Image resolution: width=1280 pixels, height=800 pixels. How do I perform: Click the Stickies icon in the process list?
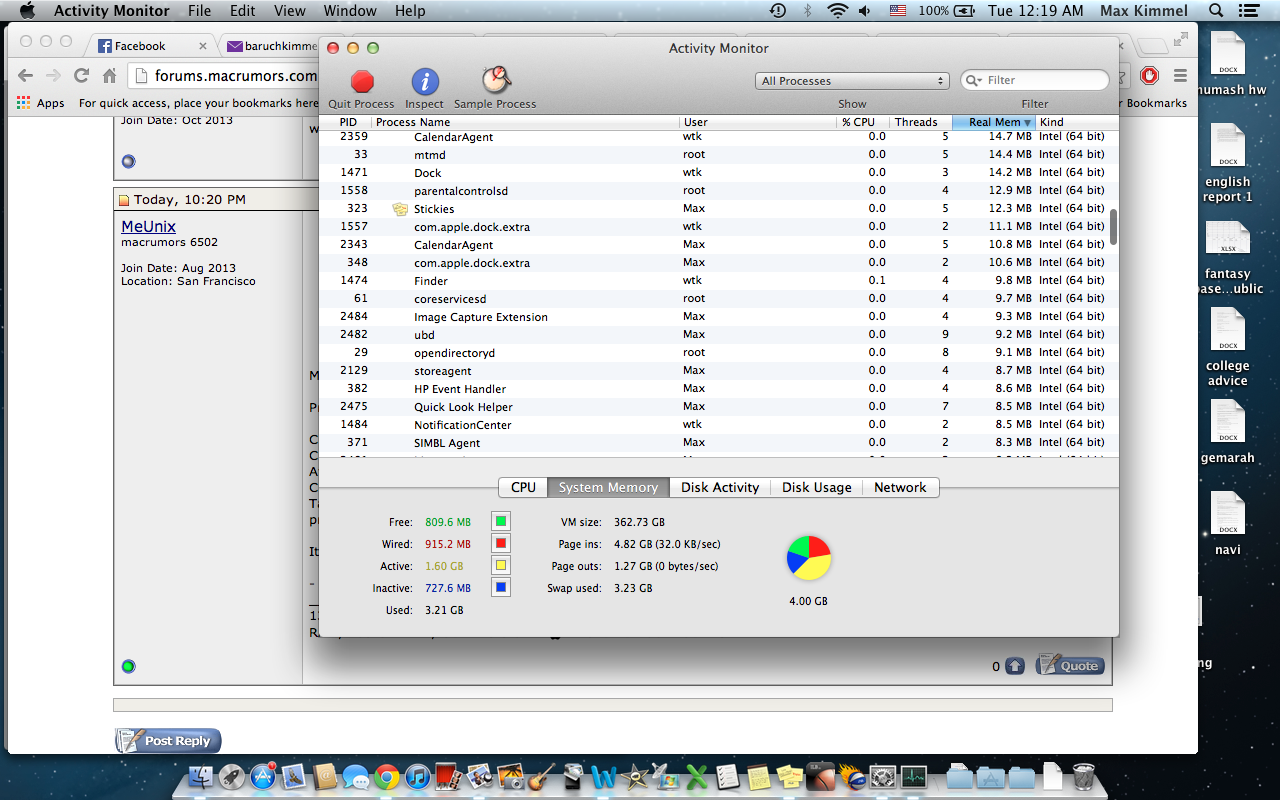click(401, 209)
